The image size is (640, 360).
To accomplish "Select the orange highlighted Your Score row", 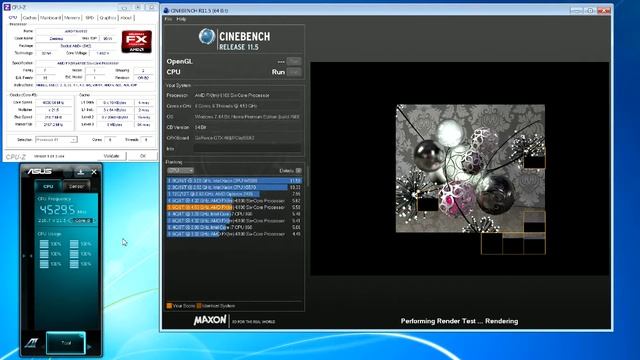I will (234, 207).
